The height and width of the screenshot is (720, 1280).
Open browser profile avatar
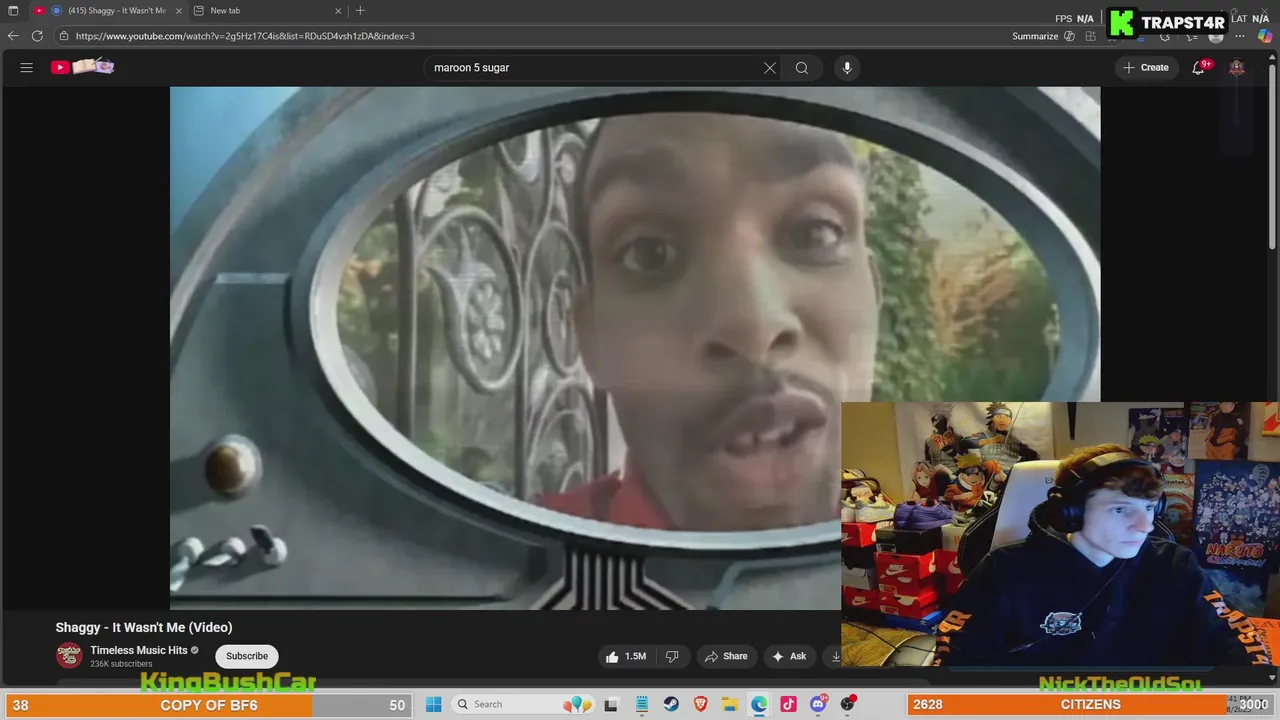point(1216,36)
